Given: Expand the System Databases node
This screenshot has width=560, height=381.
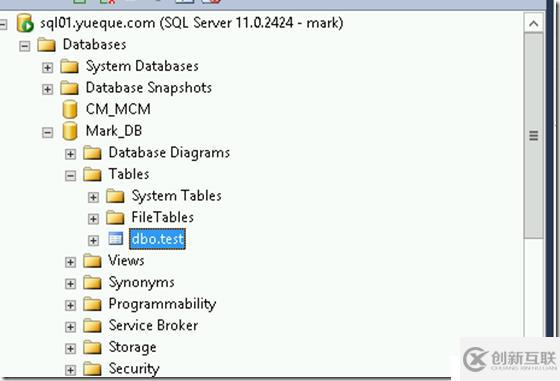Looking at the screenshot, I should tap(48, 67).
